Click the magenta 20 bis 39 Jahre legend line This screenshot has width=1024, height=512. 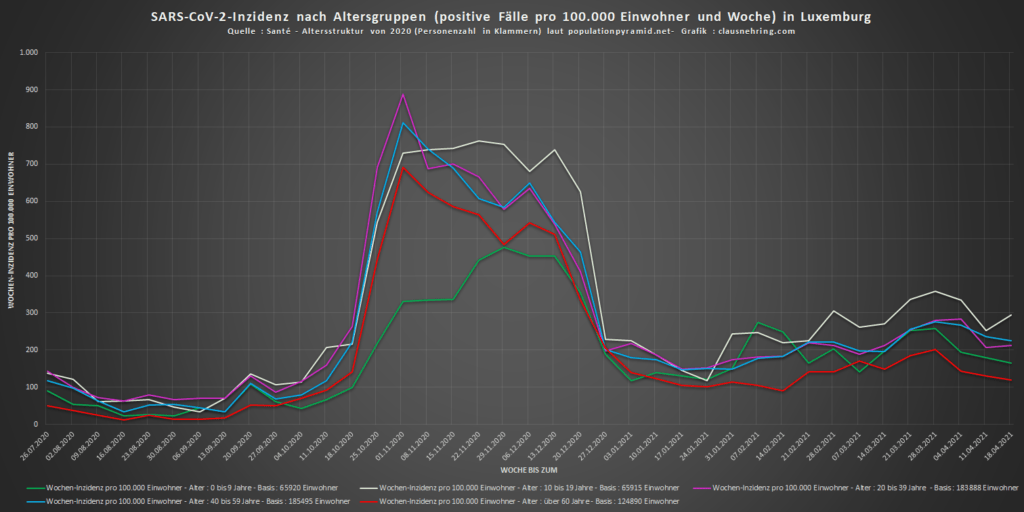tap(702, 488)
